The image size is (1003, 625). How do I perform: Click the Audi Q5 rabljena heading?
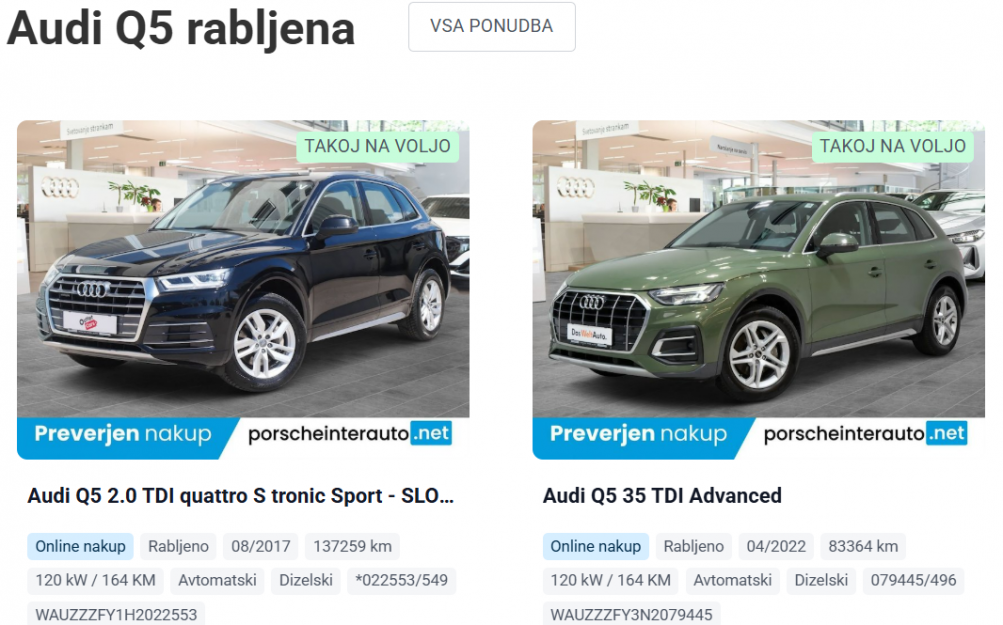coord(180,29)
